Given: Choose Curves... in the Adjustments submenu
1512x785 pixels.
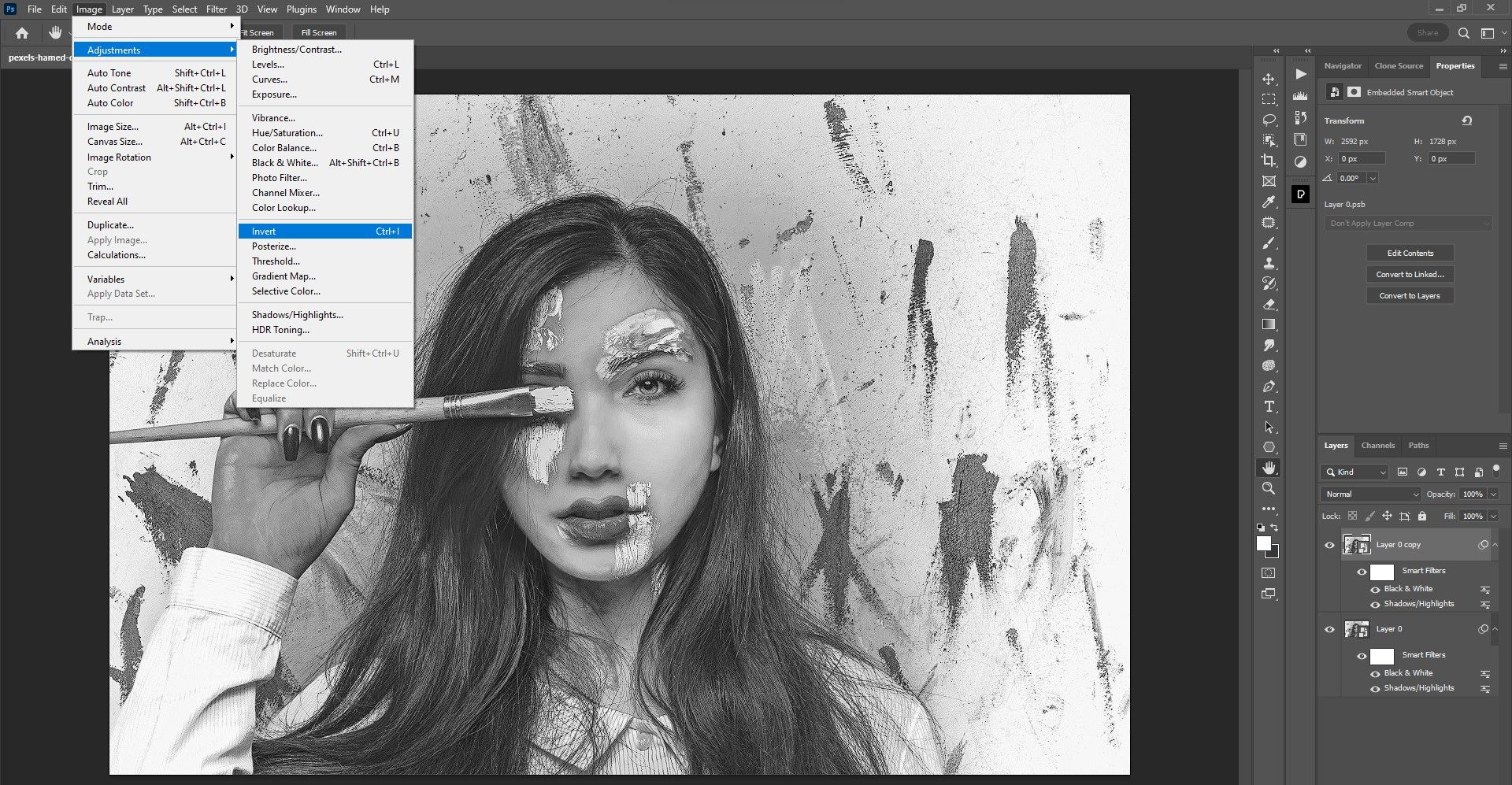Looking at the screenshot, I should 325,80.
